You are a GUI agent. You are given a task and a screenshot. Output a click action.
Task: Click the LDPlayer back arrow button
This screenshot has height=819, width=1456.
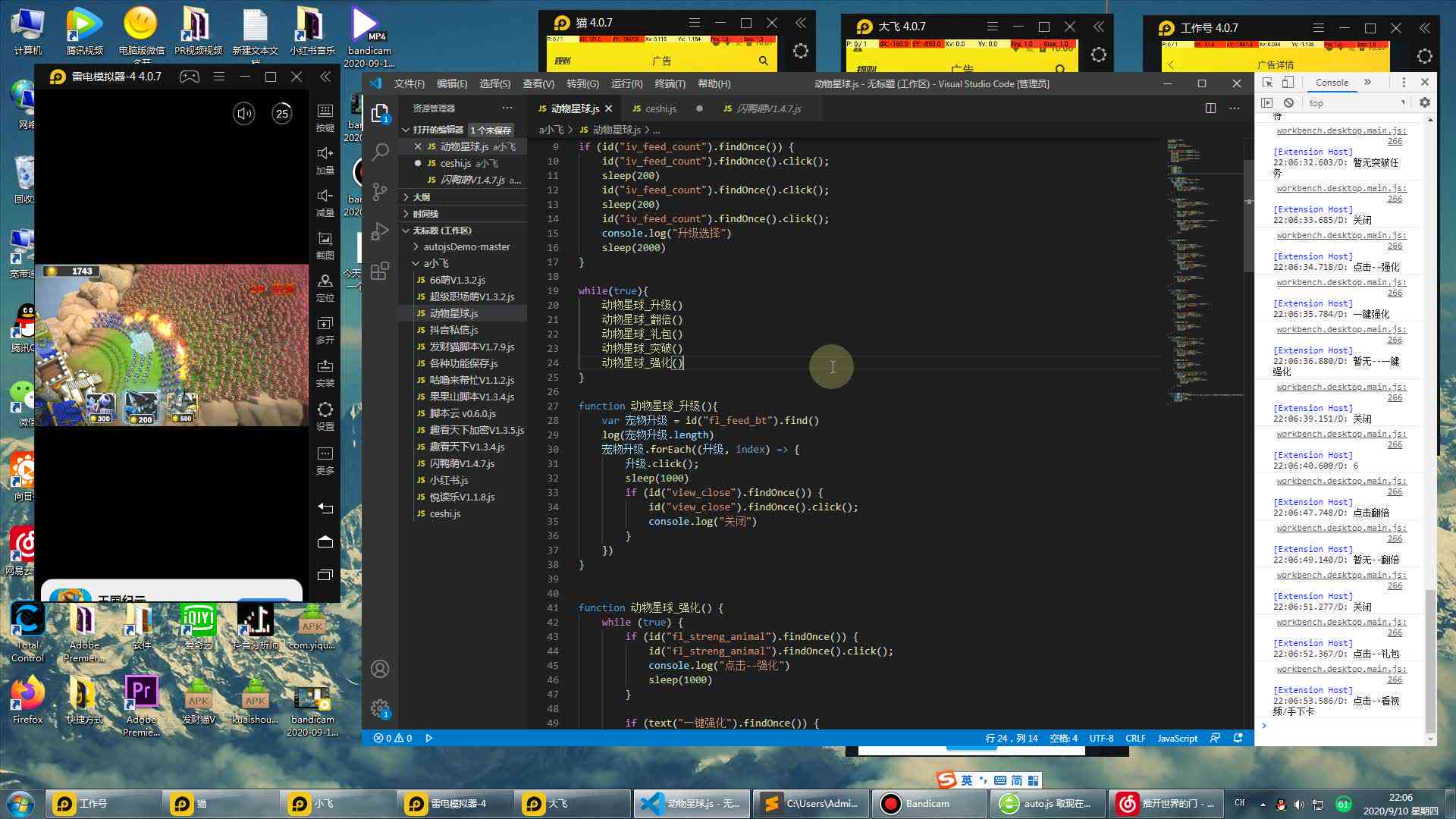[x=325, y=508]
